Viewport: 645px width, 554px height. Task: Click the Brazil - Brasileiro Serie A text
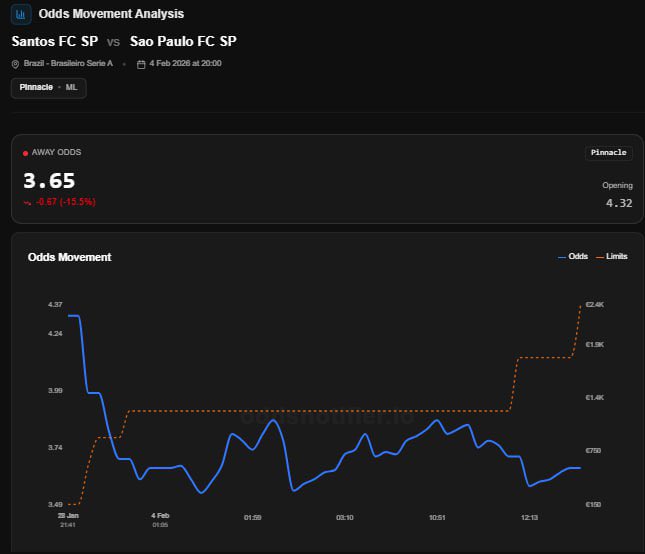[x=68, y=63]
